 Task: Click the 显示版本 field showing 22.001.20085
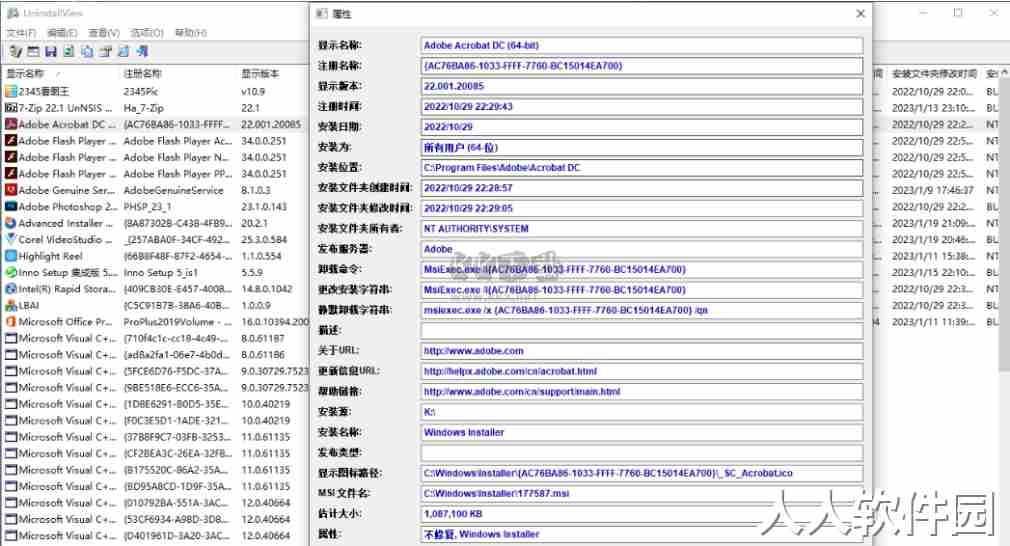click(x=642, y=86)
